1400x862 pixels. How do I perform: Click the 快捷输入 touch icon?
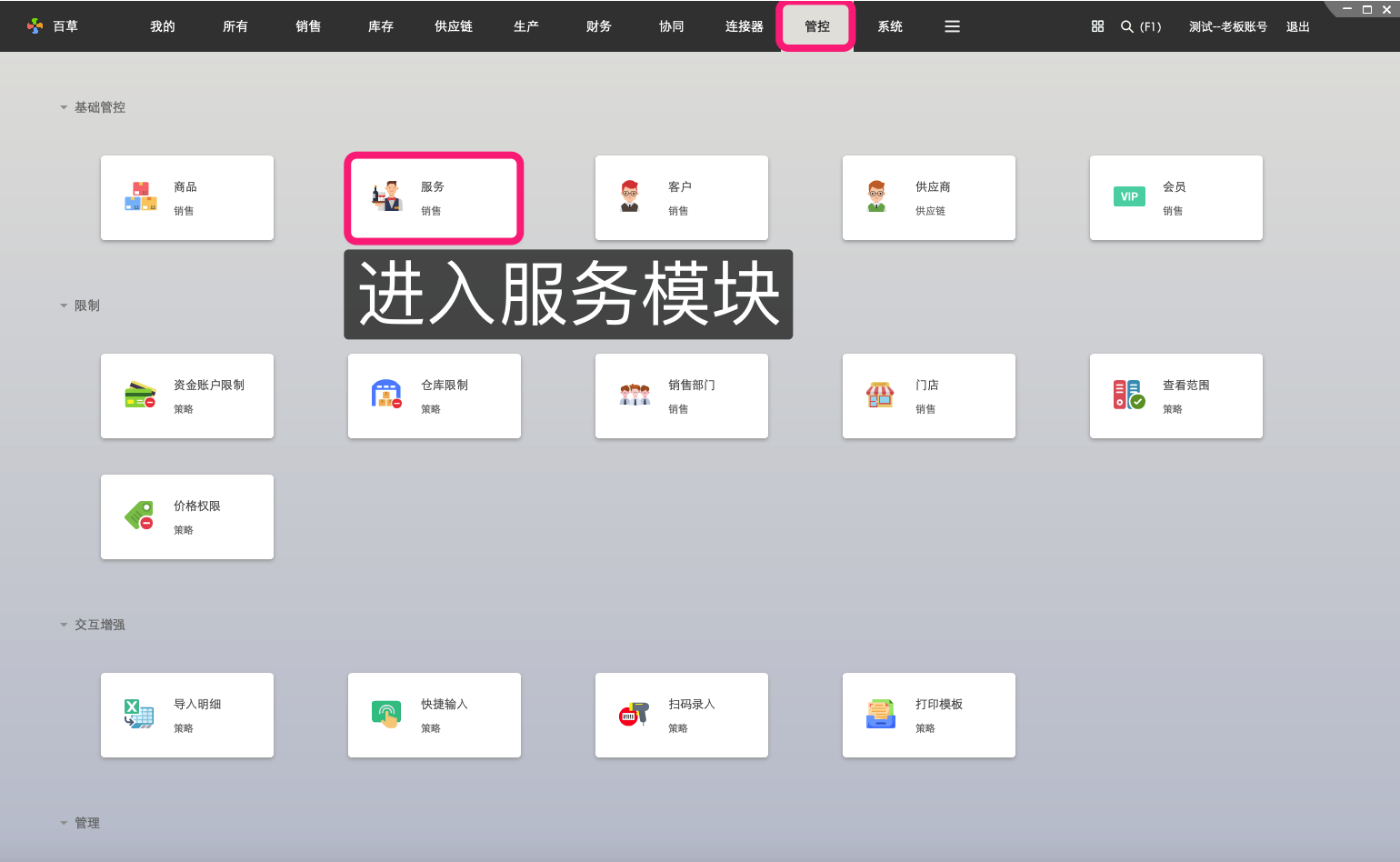tap(387, 714)
